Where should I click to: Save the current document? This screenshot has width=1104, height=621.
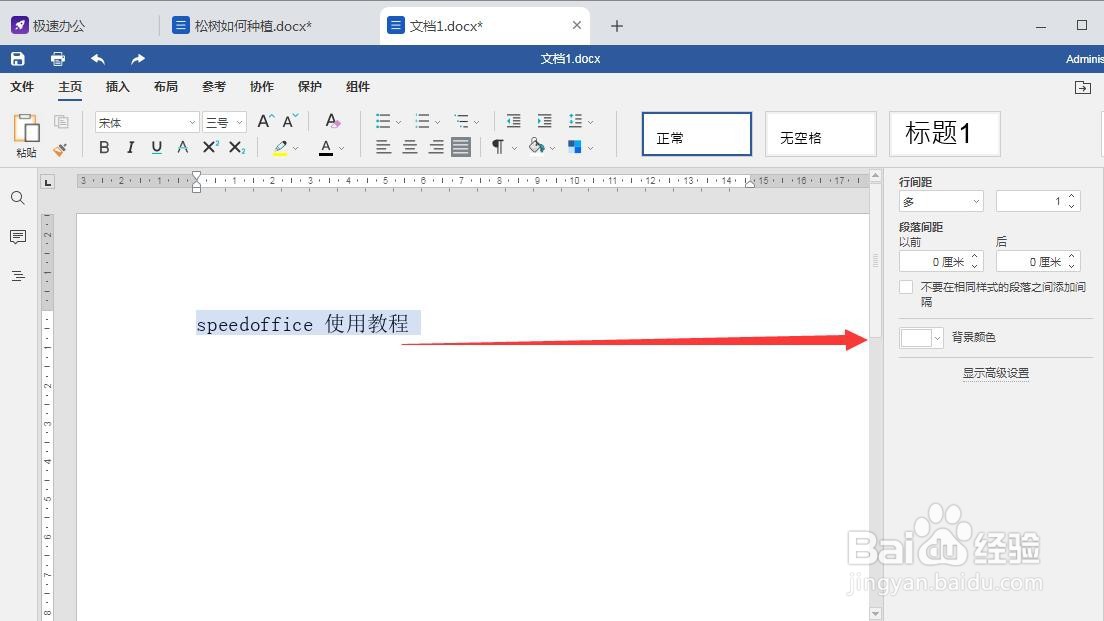point(17,58)
